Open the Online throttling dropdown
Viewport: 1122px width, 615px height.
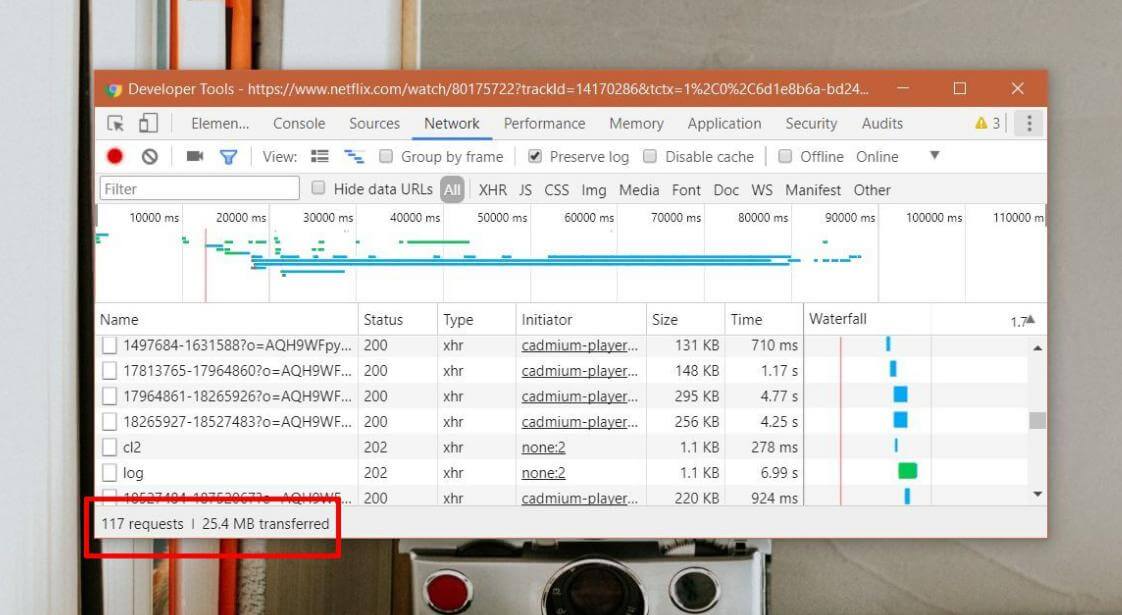[877, 157]
